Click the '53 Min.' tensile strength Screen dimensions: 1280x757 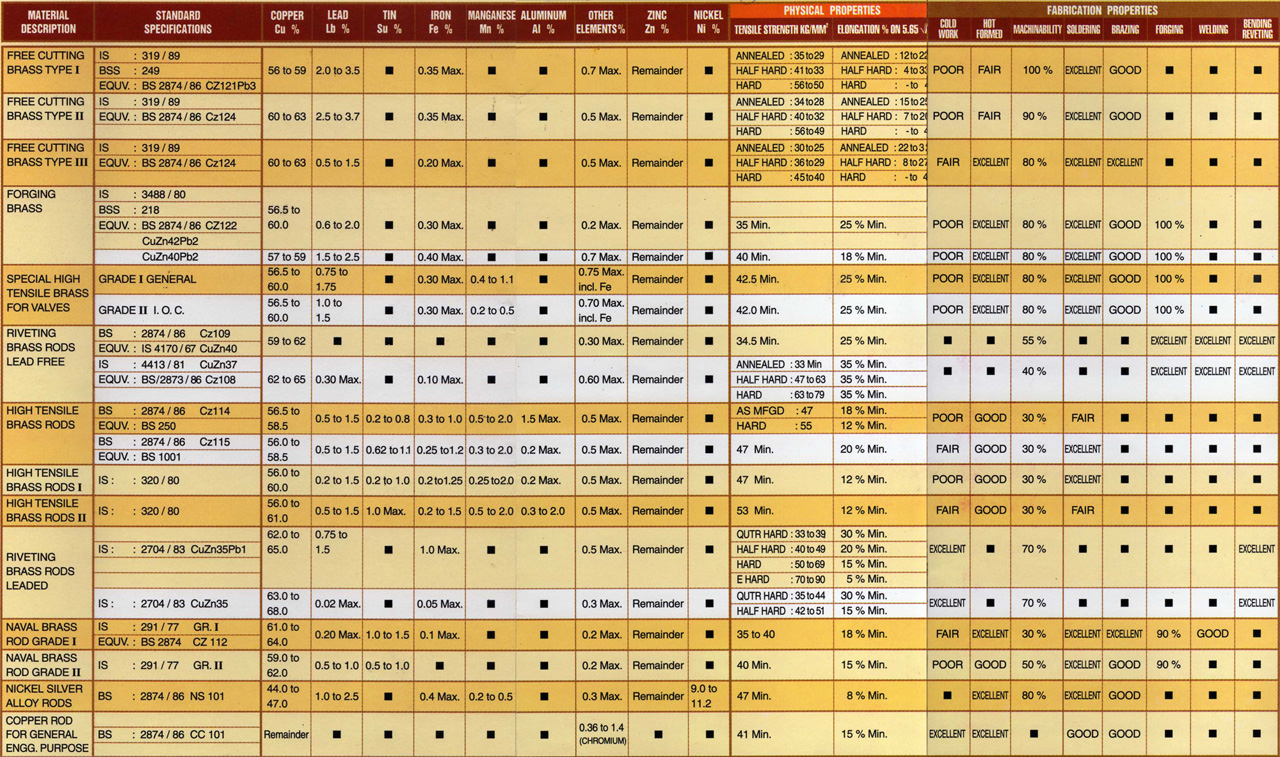tap(757, 511)
